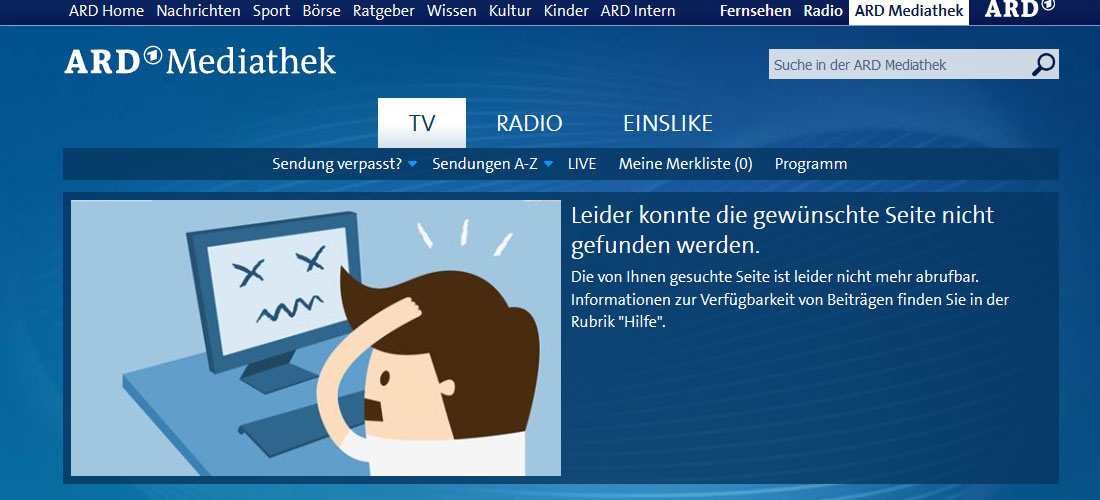Expand the 'Sendung verpasst?' dropdown
This screenshot has height=500, width=1100.
[344, 164]
